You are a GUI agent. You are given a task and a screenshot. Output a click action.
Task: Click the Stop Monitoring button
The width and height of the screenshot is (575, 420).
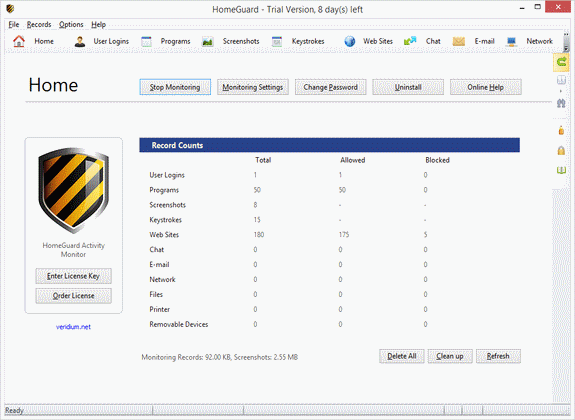[x=175, y=87]
